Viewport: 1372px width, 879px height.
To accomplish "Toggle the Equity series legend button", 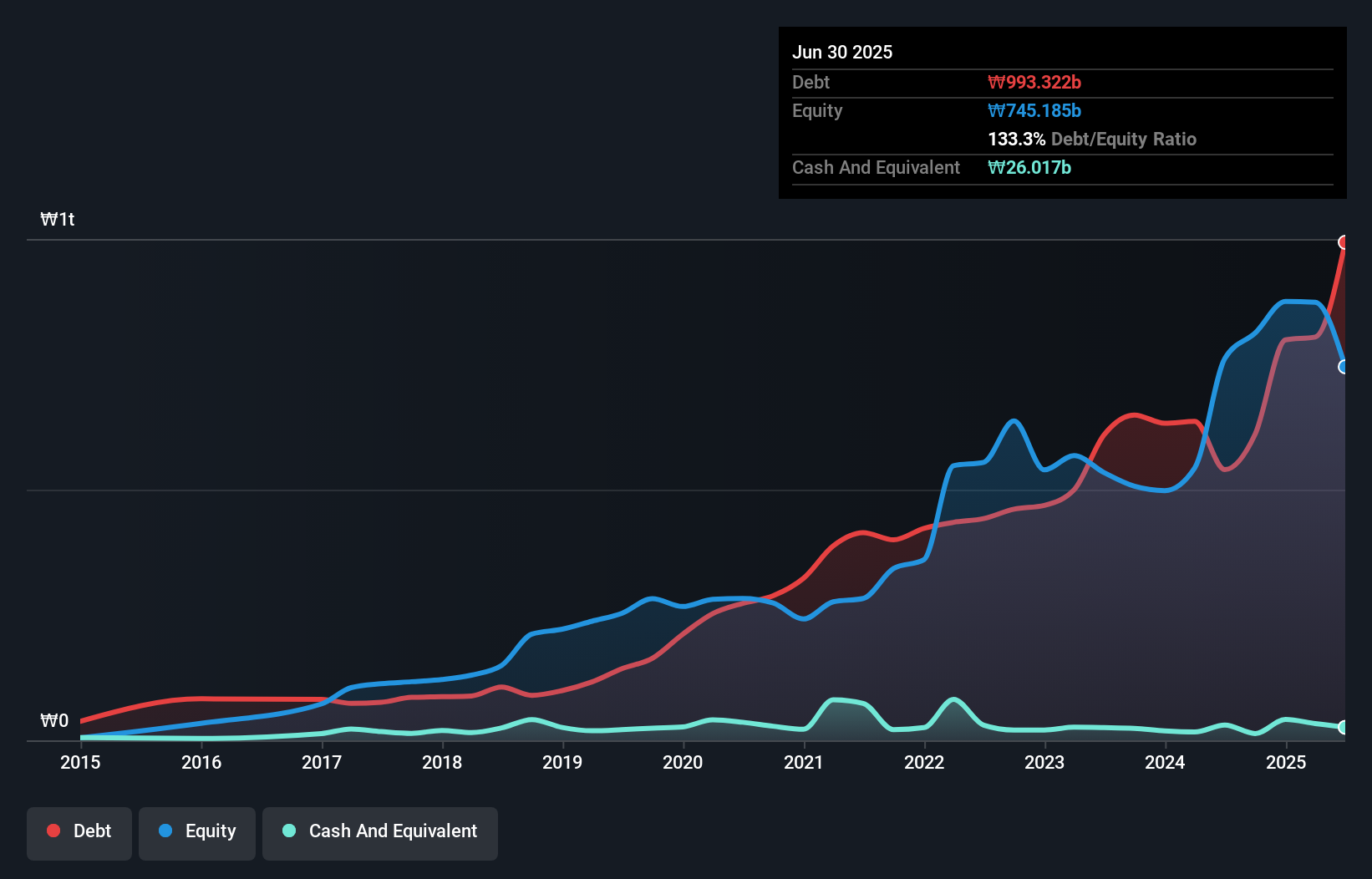I will point(197,833).
